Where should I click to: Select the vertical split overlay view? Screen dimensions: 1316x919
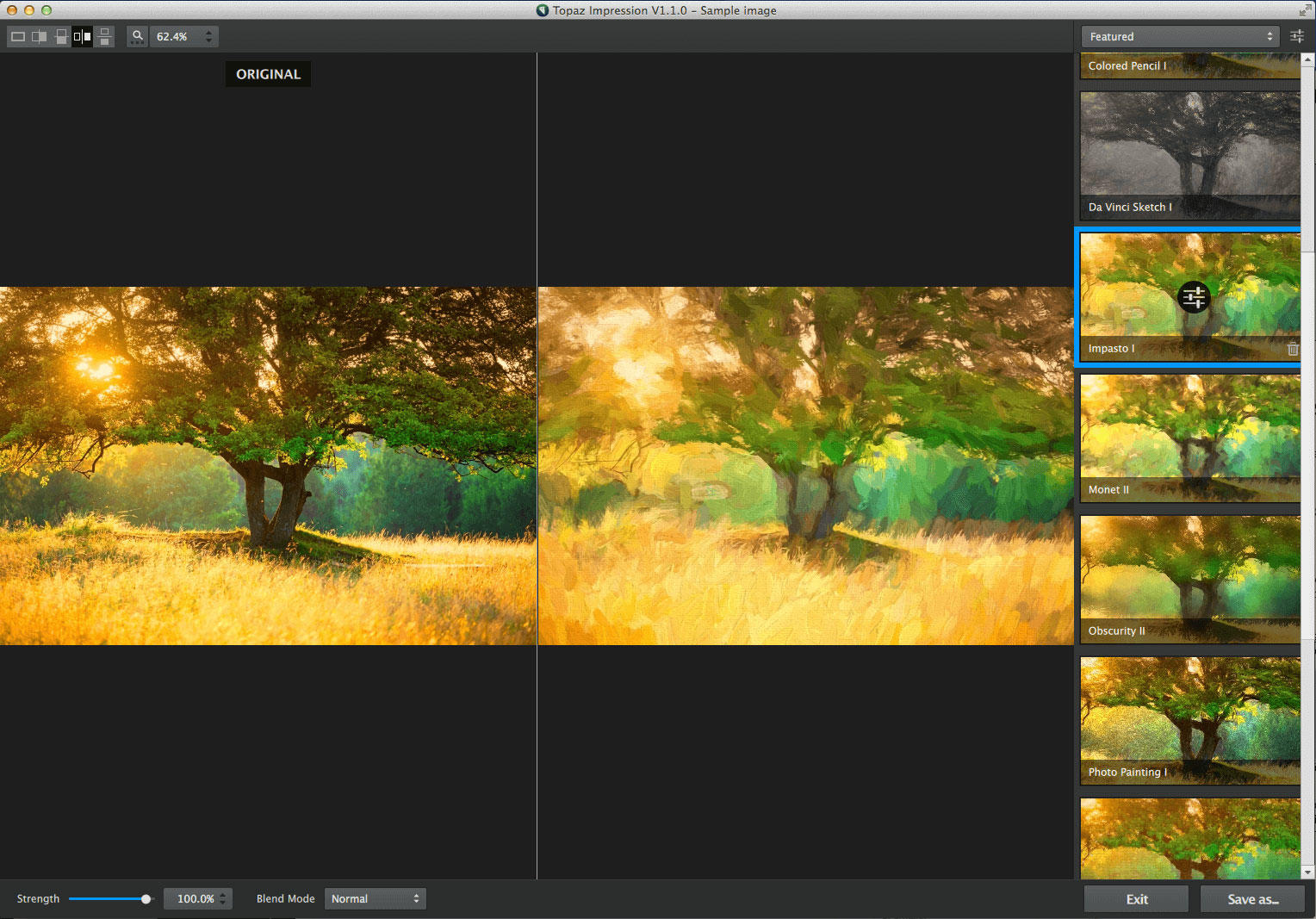pyautogui.click(x=40, y=37)
